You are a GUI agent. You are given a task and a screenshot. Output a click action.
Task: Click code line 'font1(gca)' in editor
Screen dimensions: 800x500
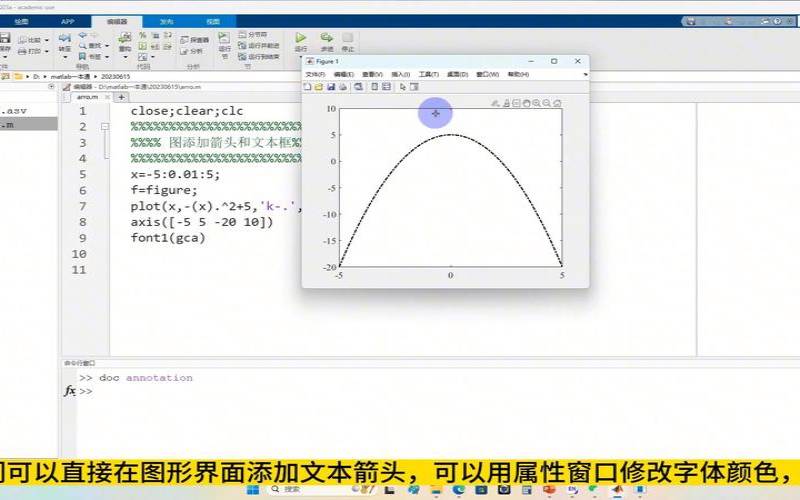click(167, 238)
